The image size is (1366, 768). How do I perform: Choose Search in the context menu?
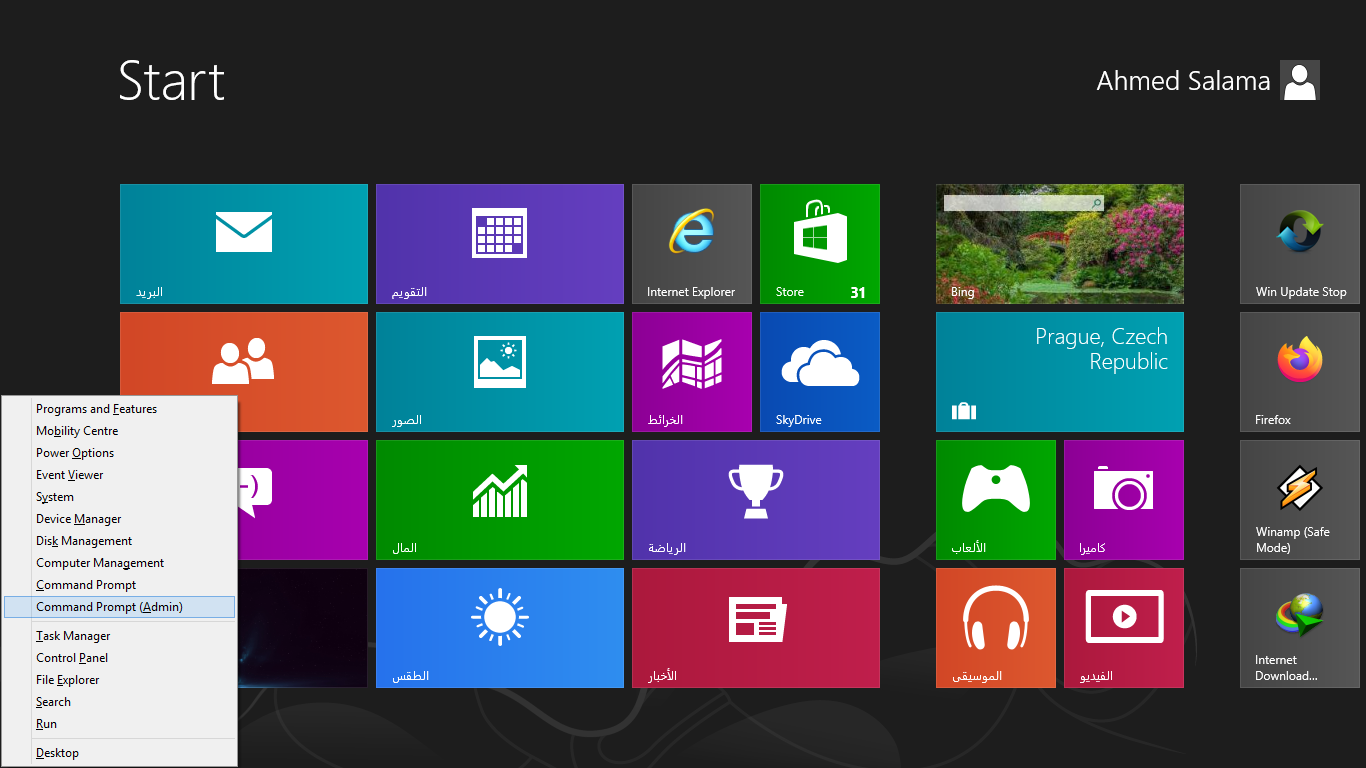click(x=120, y=702)
